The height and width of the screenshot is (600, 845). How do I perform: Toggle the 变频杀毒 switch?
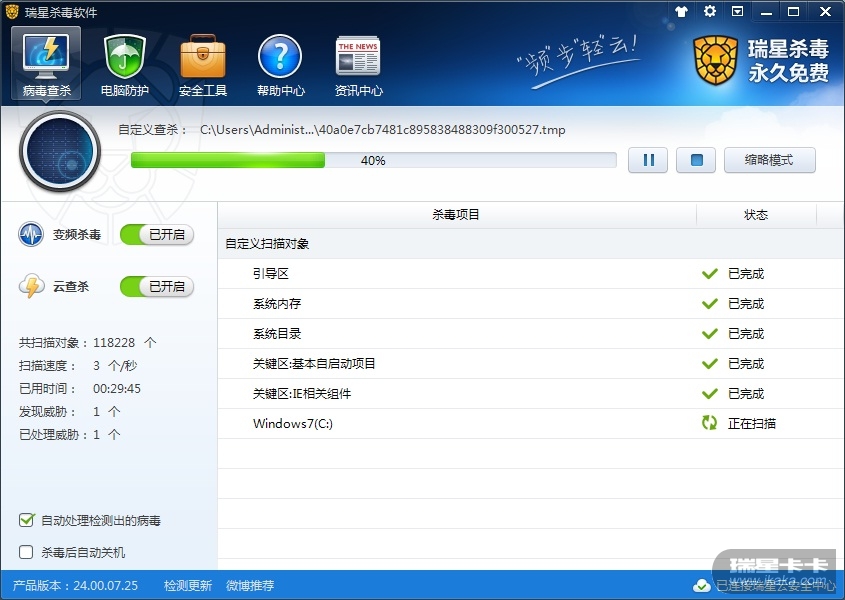point(156,235)
